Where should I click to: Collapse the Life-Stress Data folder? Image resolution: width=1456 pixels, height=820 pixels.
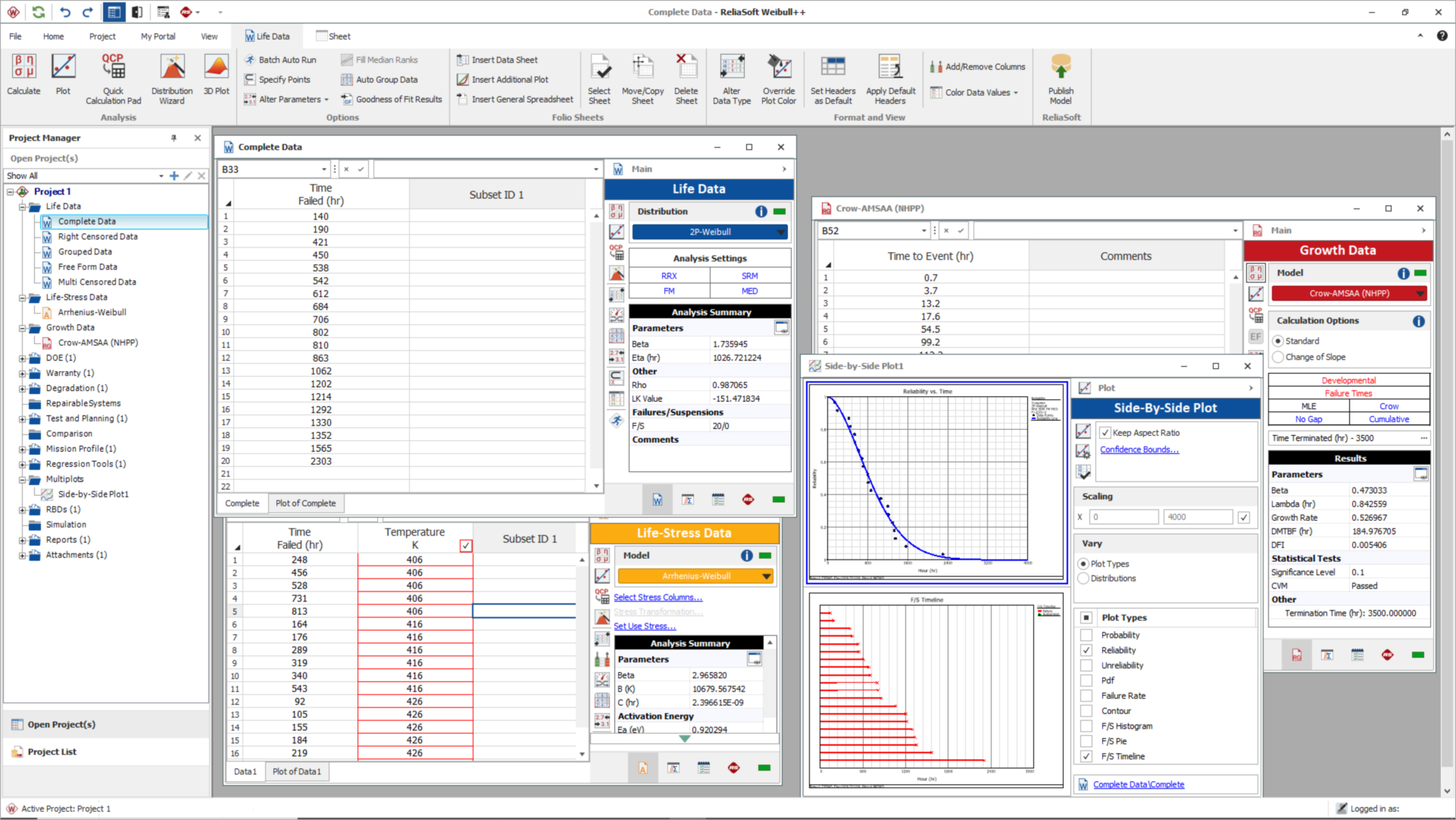[23, 298]
